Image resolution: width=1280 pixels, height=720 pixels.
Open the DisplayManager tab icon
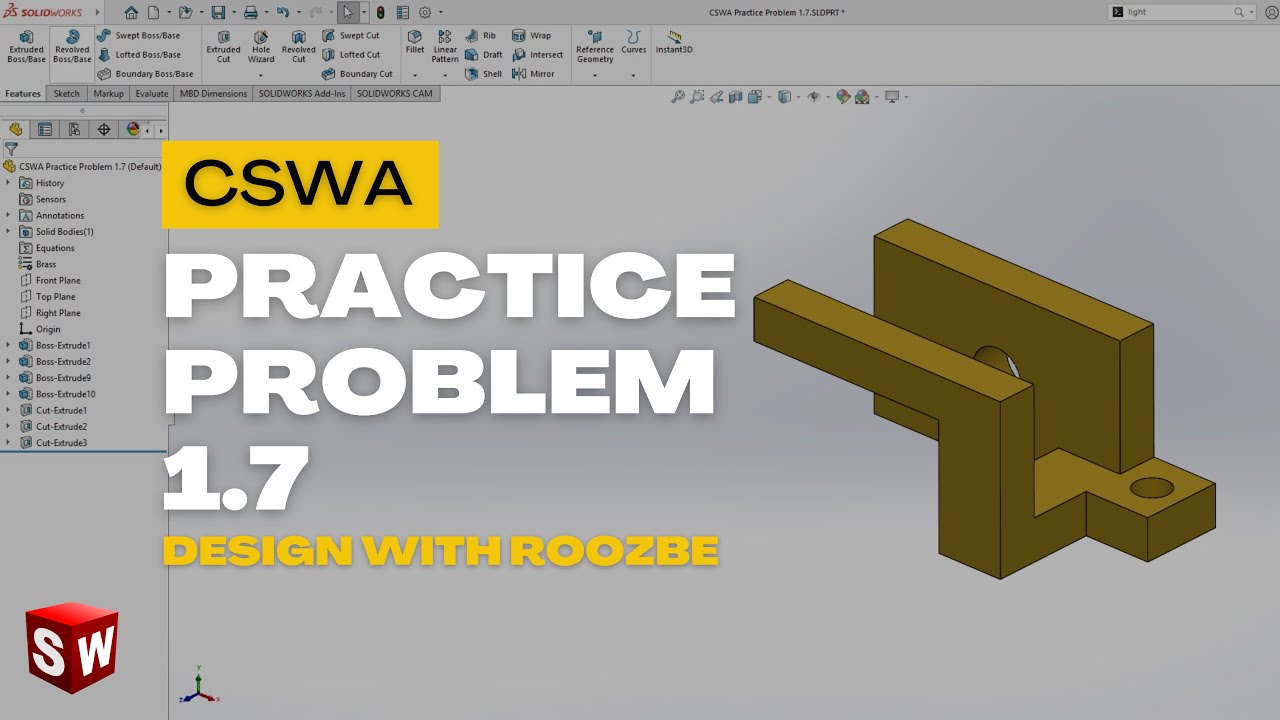tap(132, 129)
